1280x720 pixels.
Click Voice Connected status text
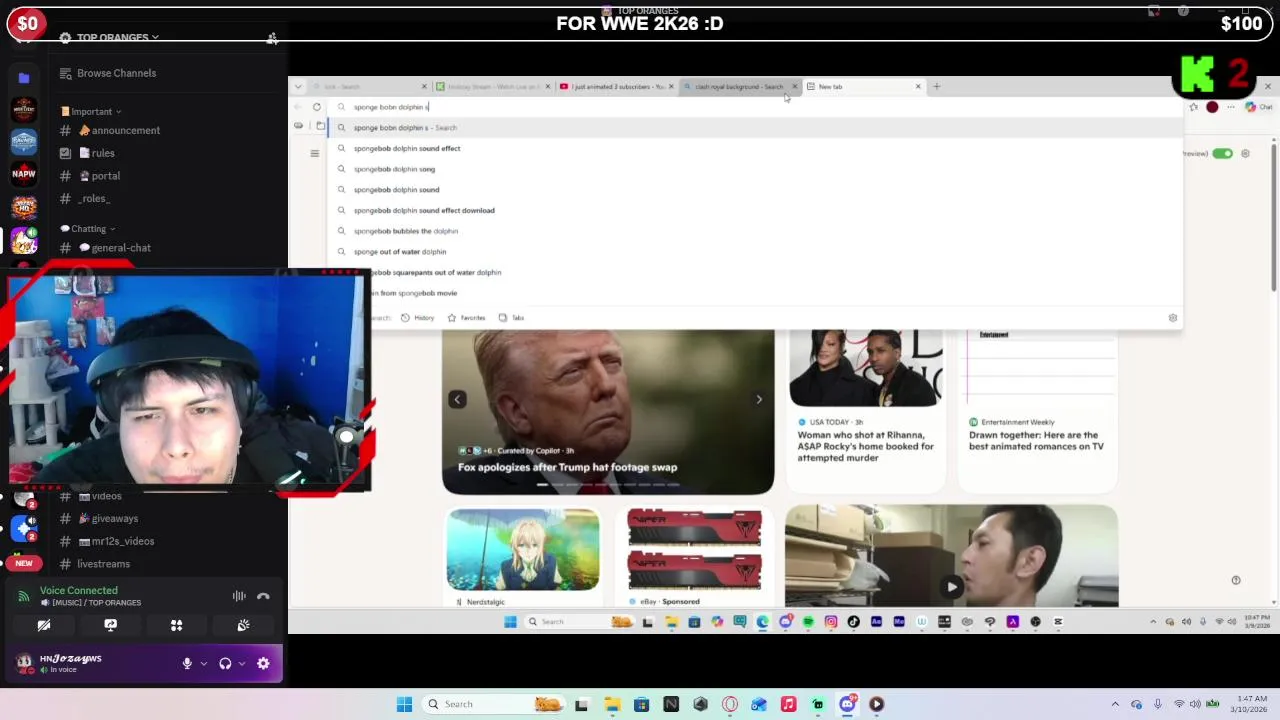point(78,591)
